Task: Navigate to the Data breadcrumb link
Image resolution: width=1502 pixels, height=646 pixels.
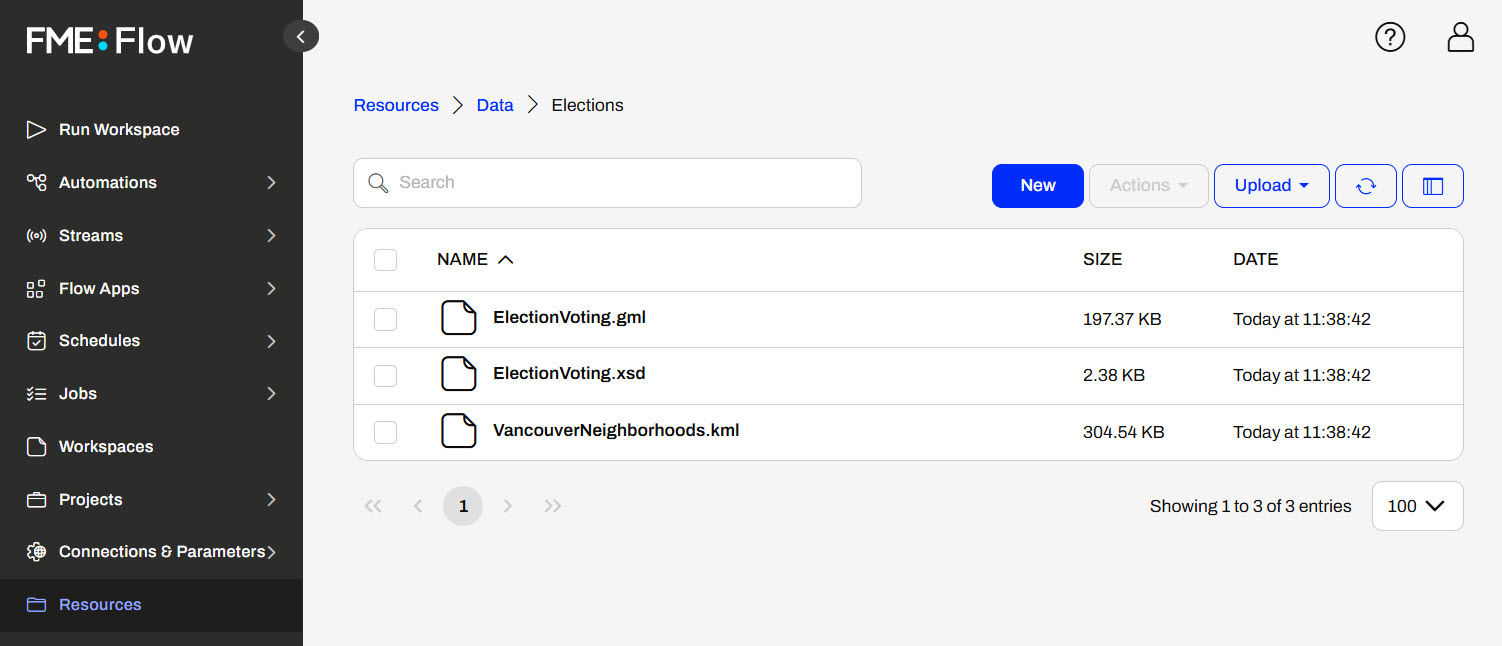Action: pos(495,105)
